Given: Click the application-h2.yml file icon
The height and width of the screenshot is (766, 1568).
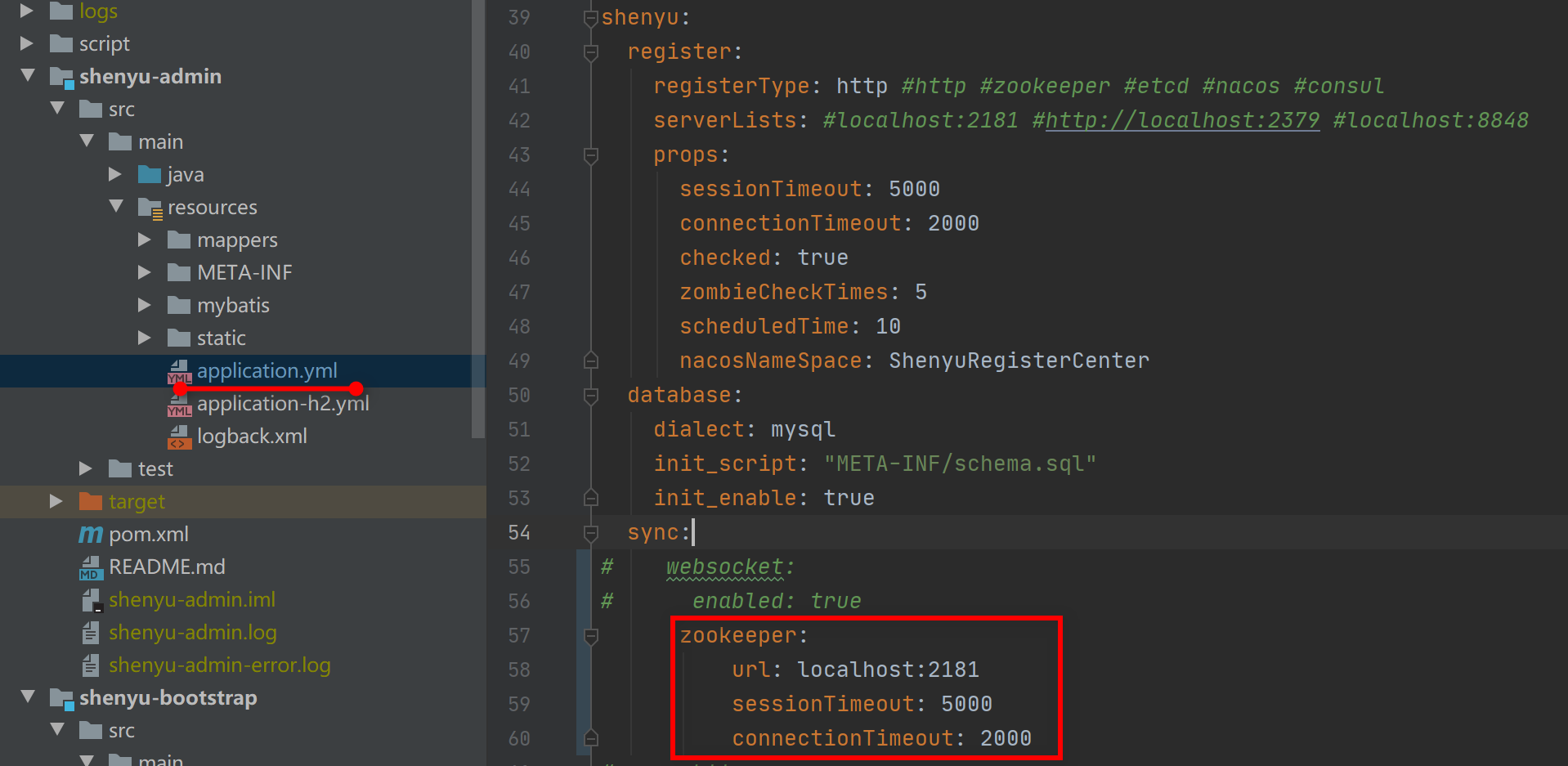Looking at the screenshot, I should tap(179, 405).
